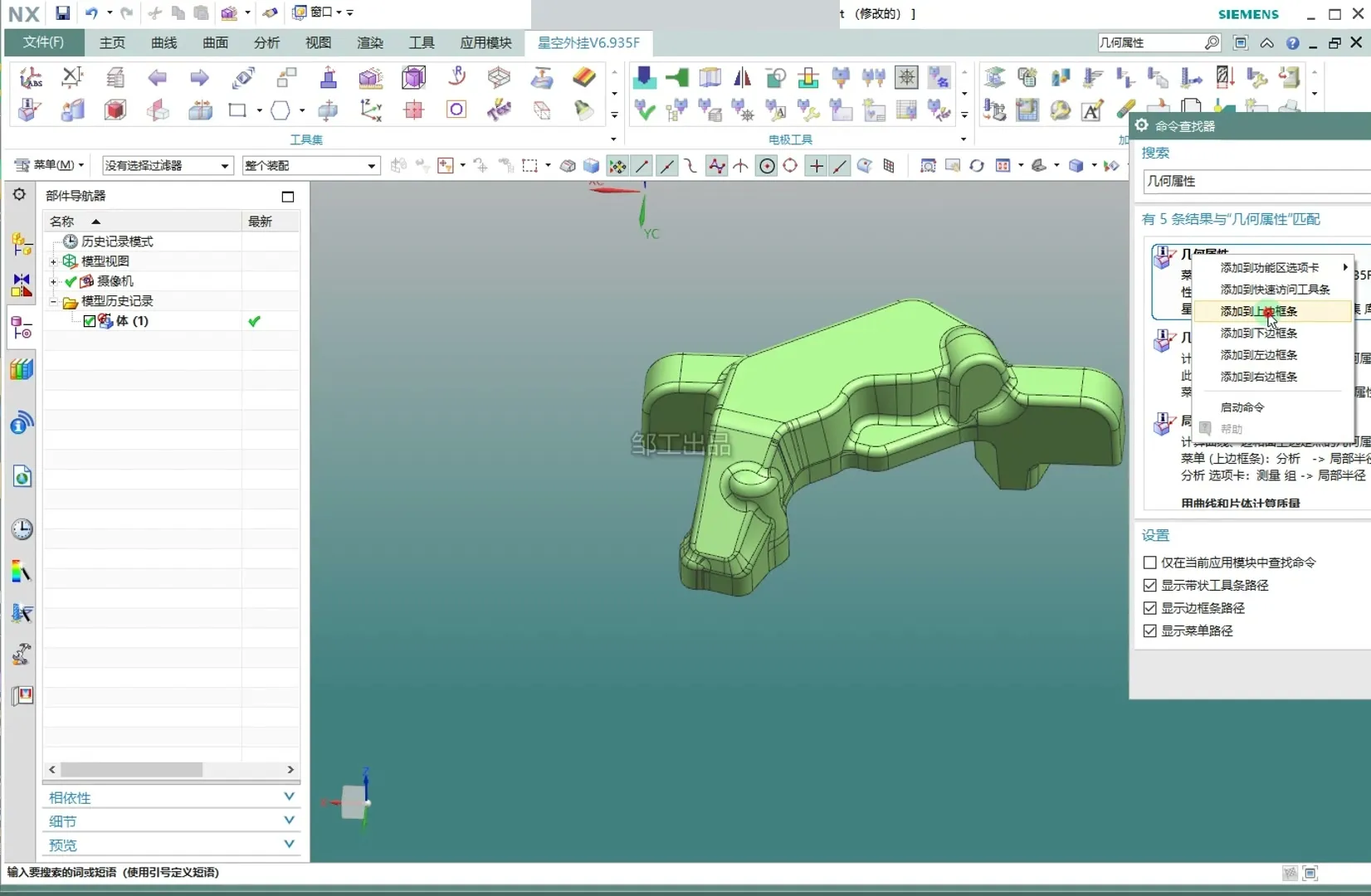
Task: Click the Save icon in title bar
Action: [x=62, y=12]
